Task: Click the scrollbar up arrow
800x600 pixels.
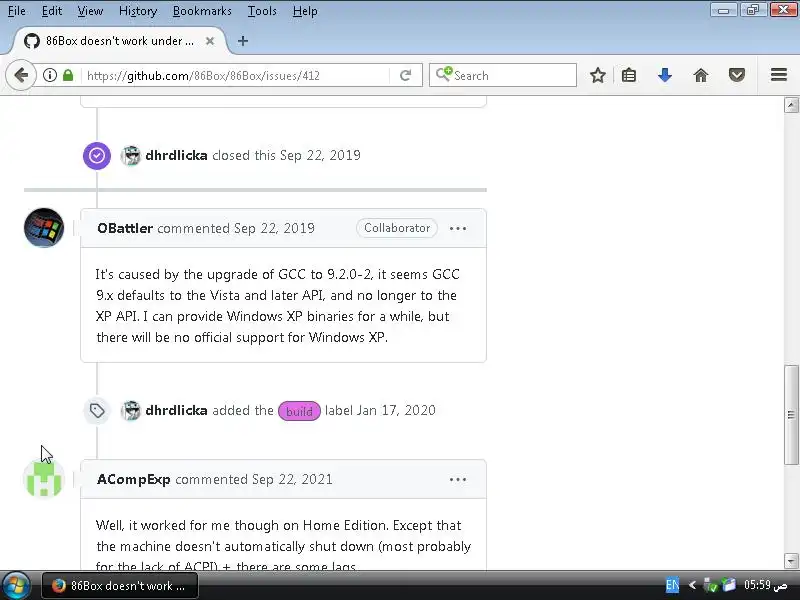Action: point(791,105)
